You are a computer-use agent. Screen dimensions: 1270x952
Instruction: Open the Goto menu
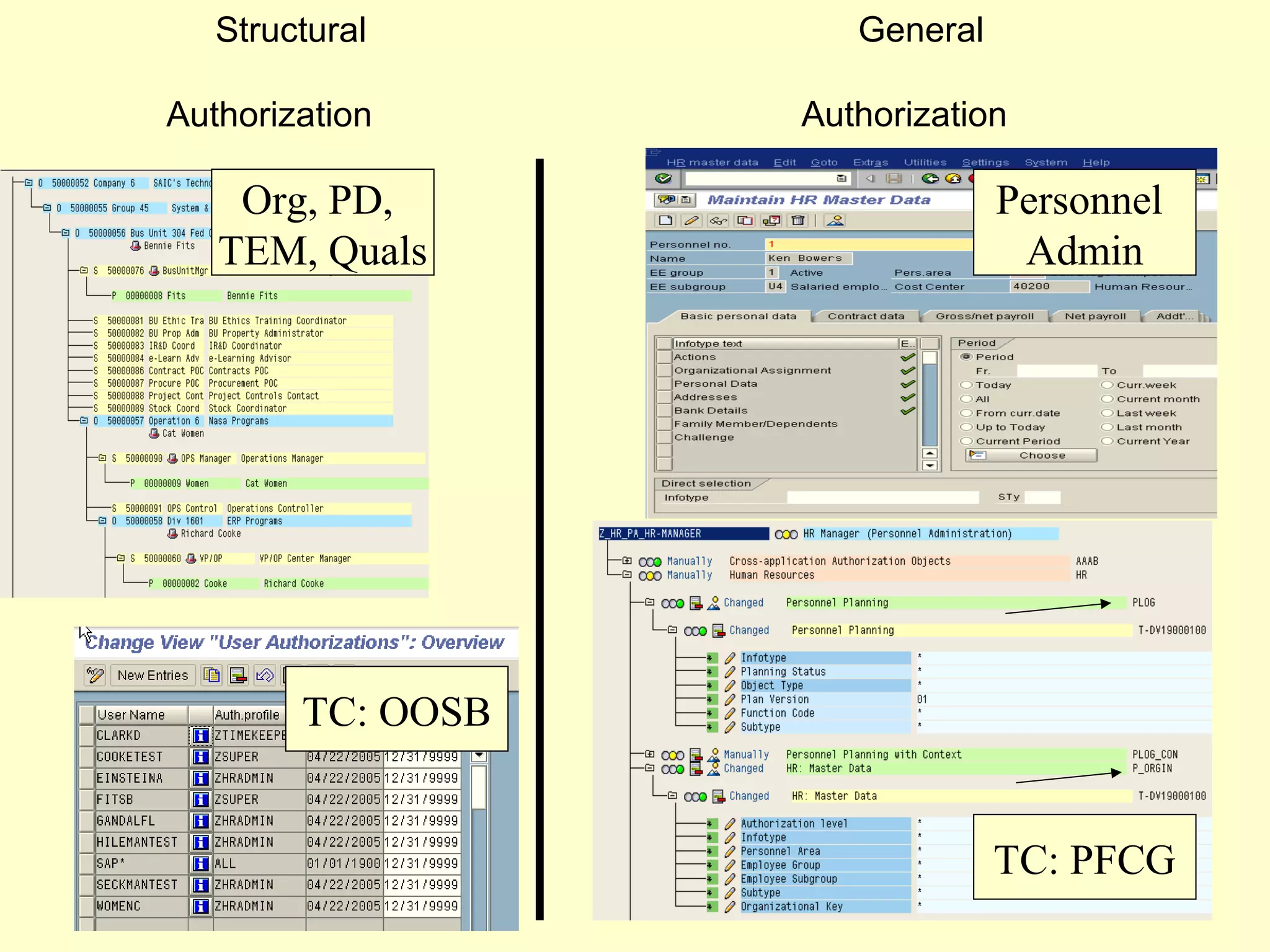(824, 162)
